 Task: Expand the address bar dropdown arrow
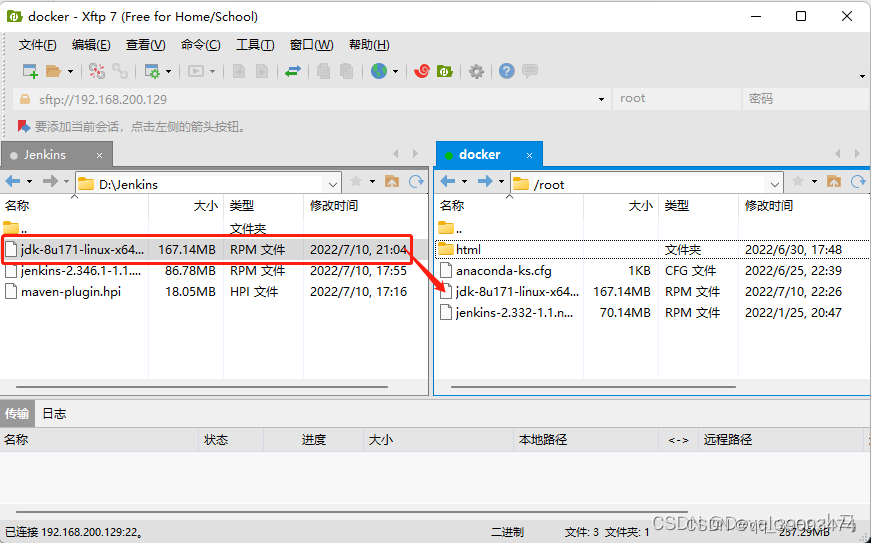click(601, 99)
